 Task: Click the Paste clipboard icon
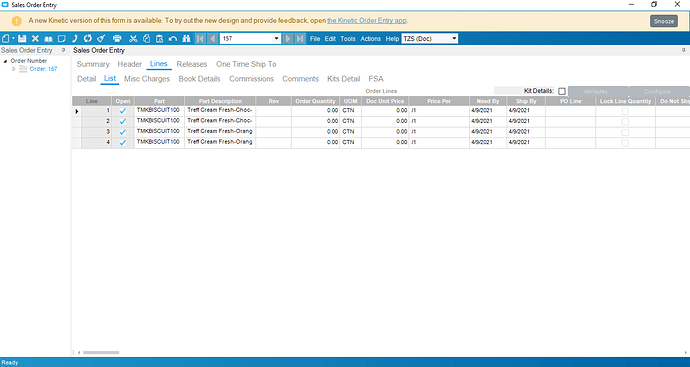click(x=159, y=39)
